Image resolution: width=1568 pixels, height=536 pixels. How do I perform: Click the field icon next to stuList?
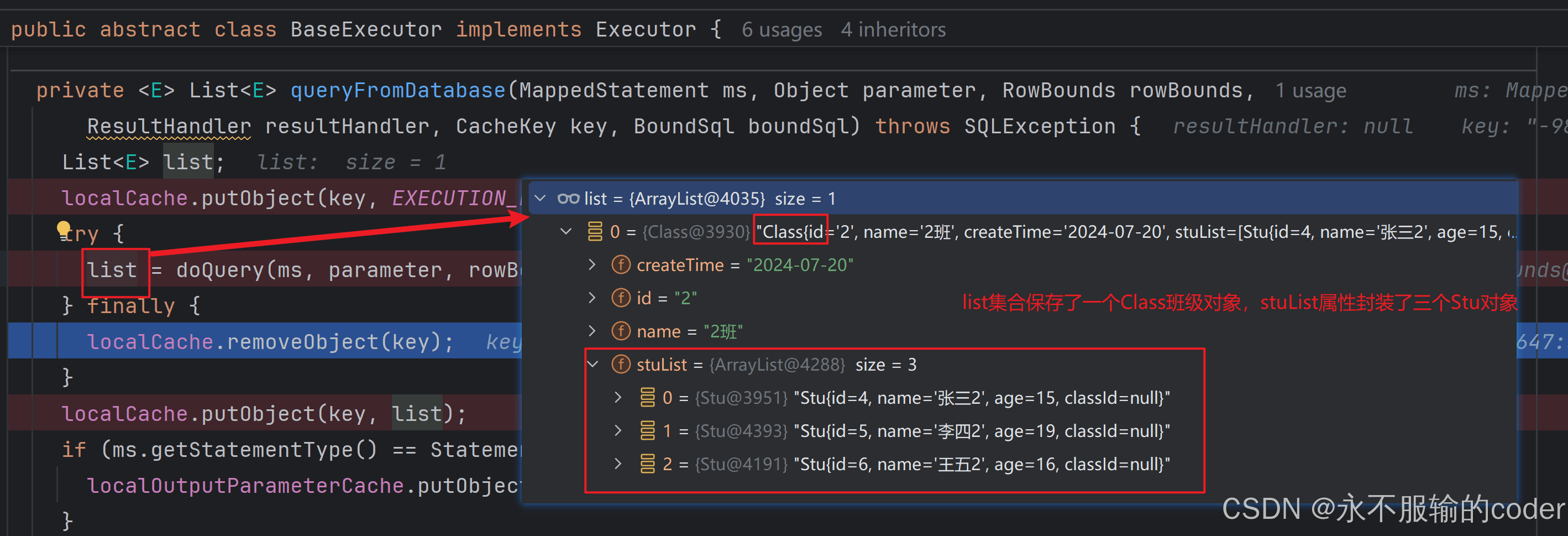coord(620,364)
